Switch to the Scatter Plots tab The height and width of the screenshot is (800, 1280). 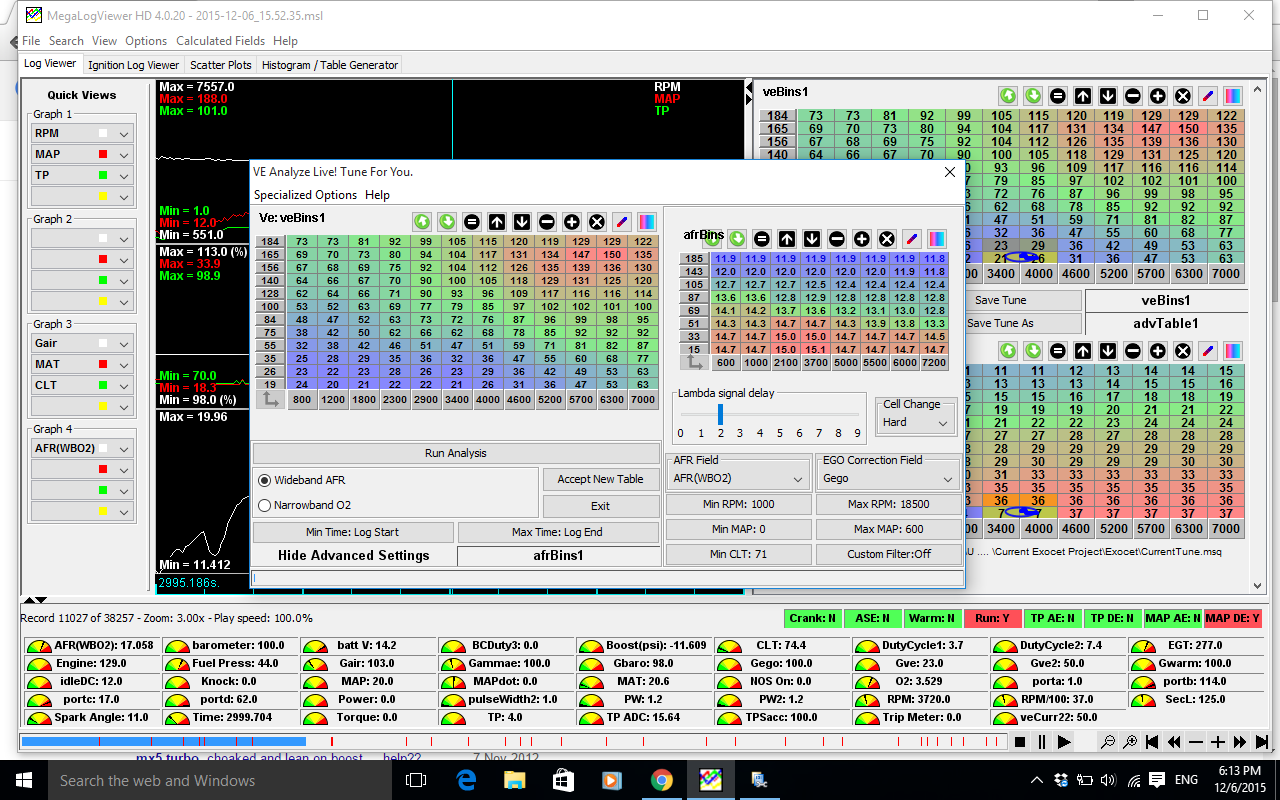[221, 65]
